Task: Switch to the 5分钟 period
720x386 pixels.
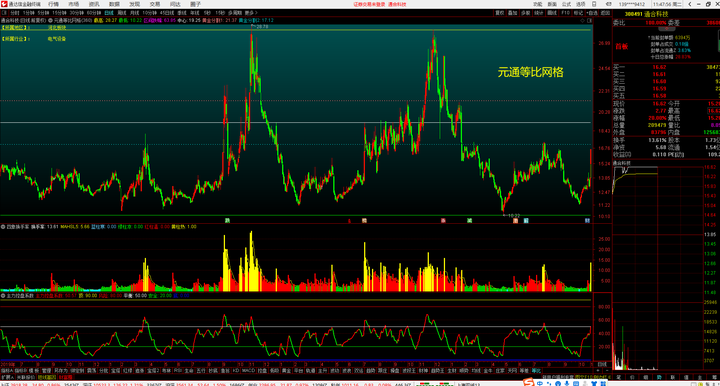Action: coord(43,13)
